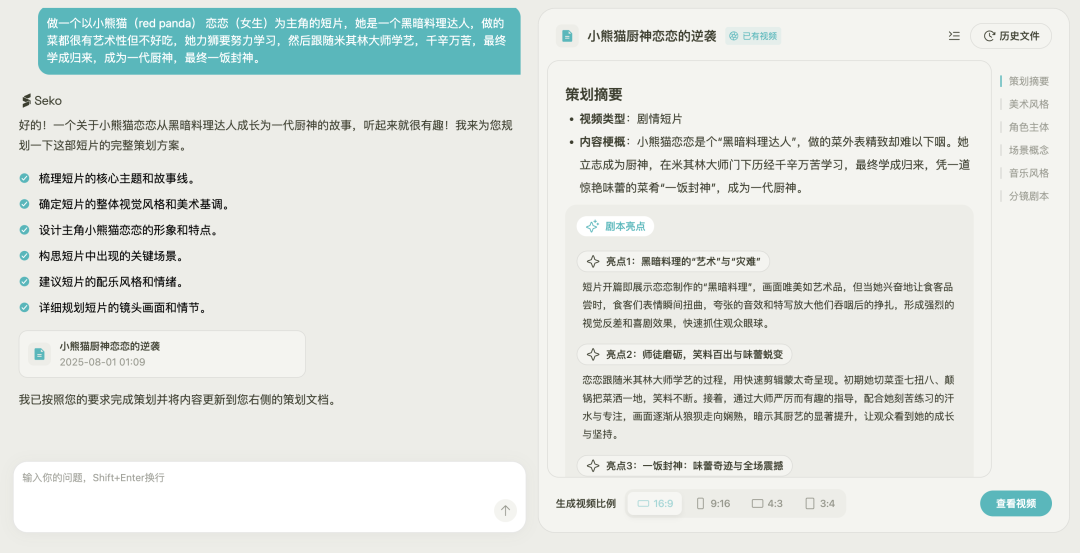Viewport: 1080px width, 553px height.
Task: Collapse the outline with the list toggle icon
Action: 954,36
